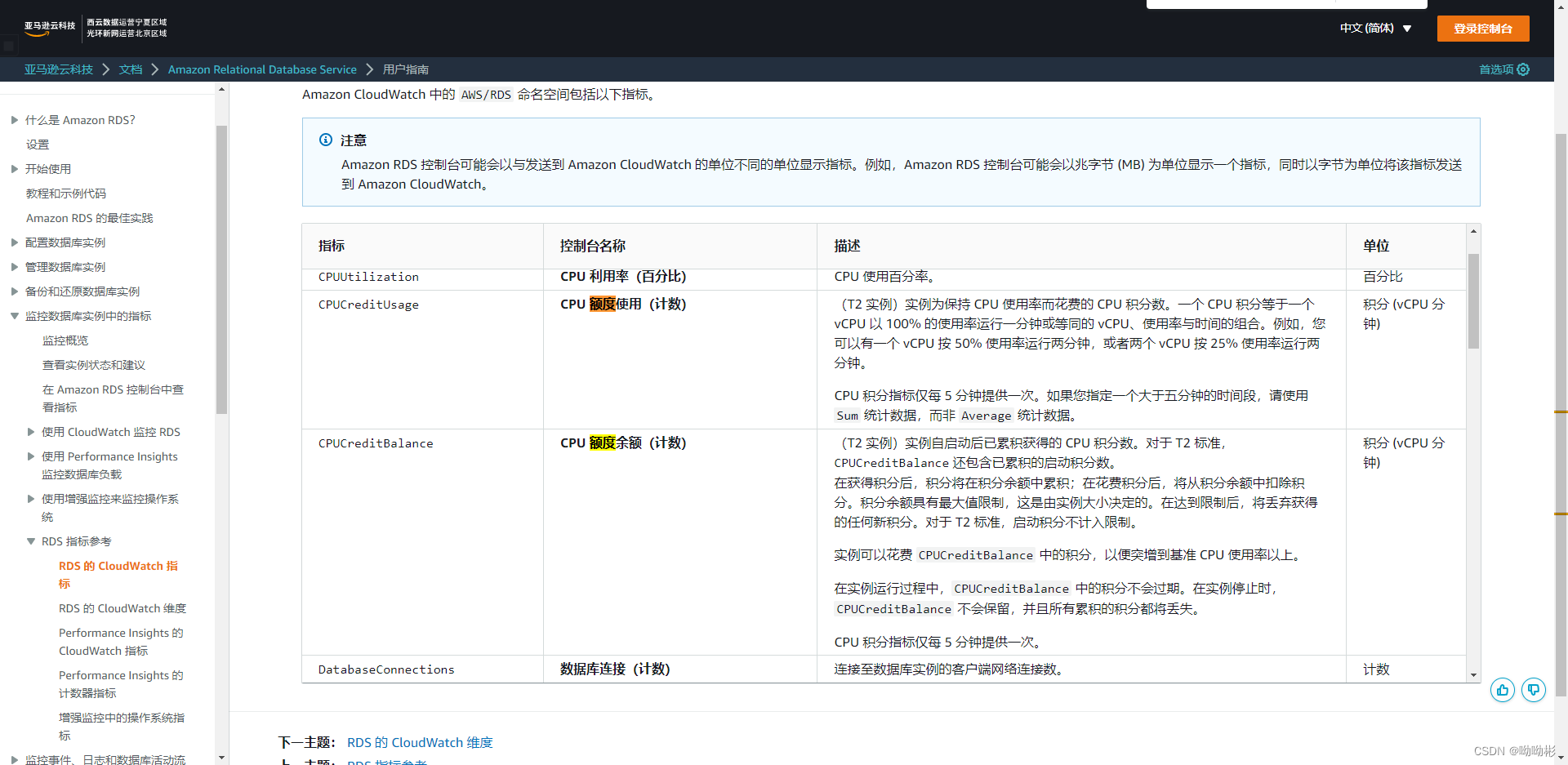The width and height of the screenshot is (1568, 765).
Task: Expand 什么是 Amazon RDS? section
Action: [14, 120]
